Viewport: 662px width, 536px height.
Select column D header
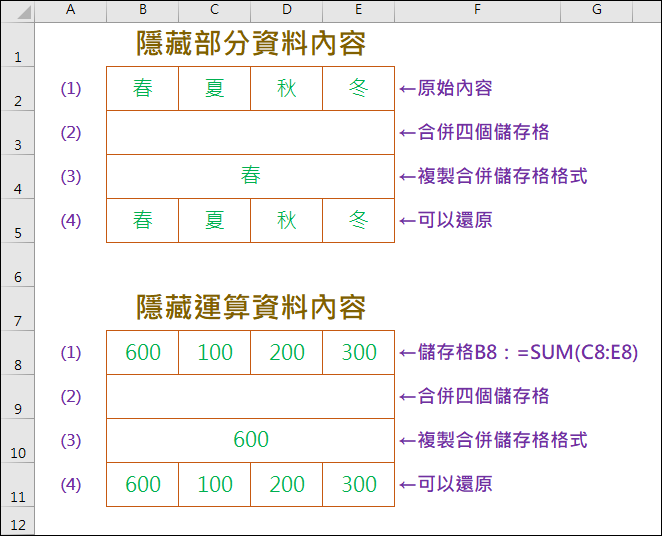pos(287,10)
